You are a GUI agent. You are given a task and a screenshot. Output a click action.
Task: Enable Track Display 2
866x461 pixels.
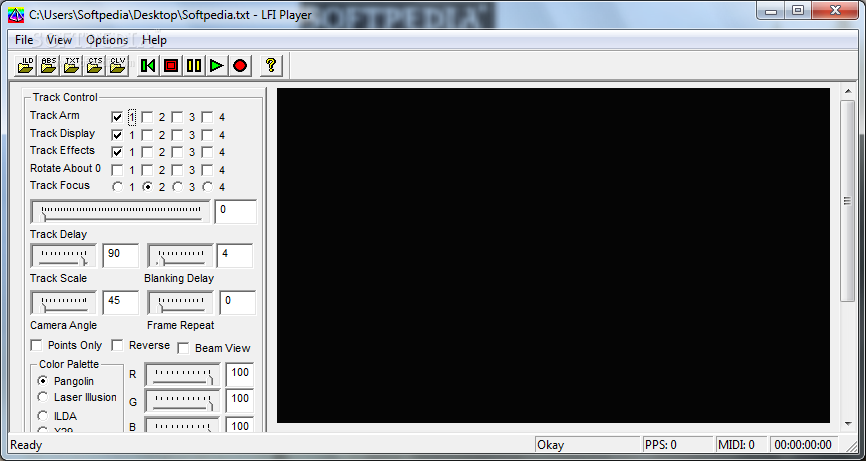pyautogui.click(x=147, y=135)
